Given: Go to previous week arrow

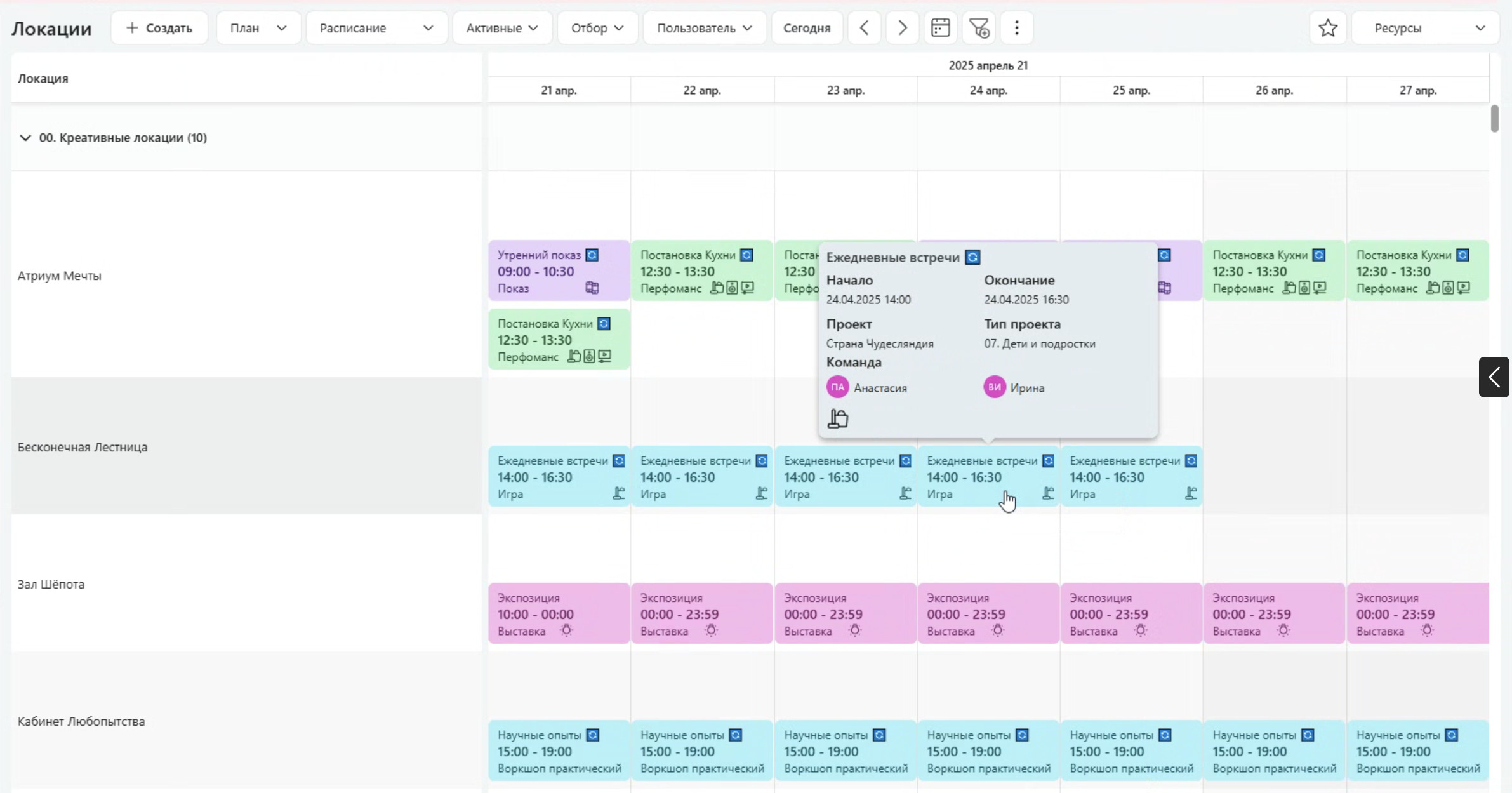Looking at the screenshot, I should pyautogui.click(x=864, y=28).
